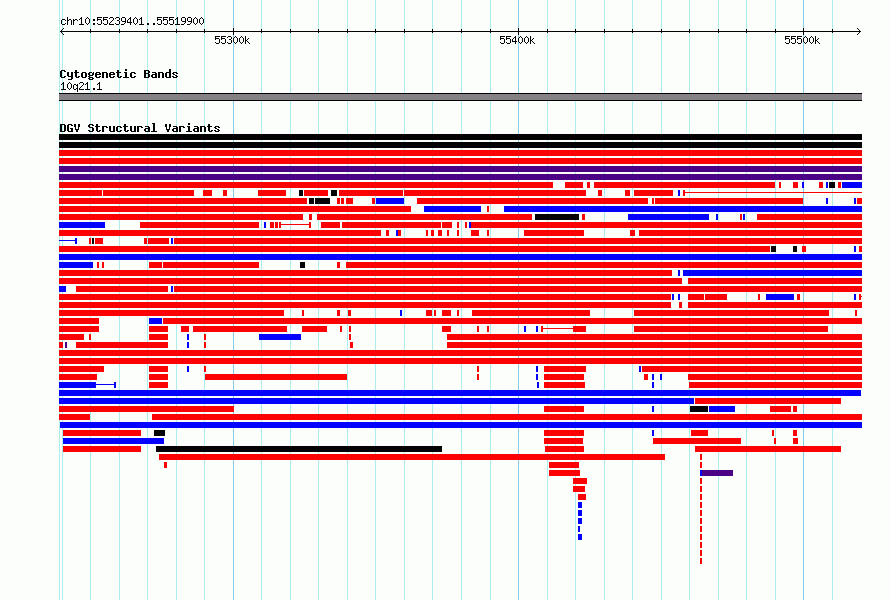Click the long partial-width black variant bar below the blue rows
The height and width of the screenshot is (600, 890).
pos(299,449)
